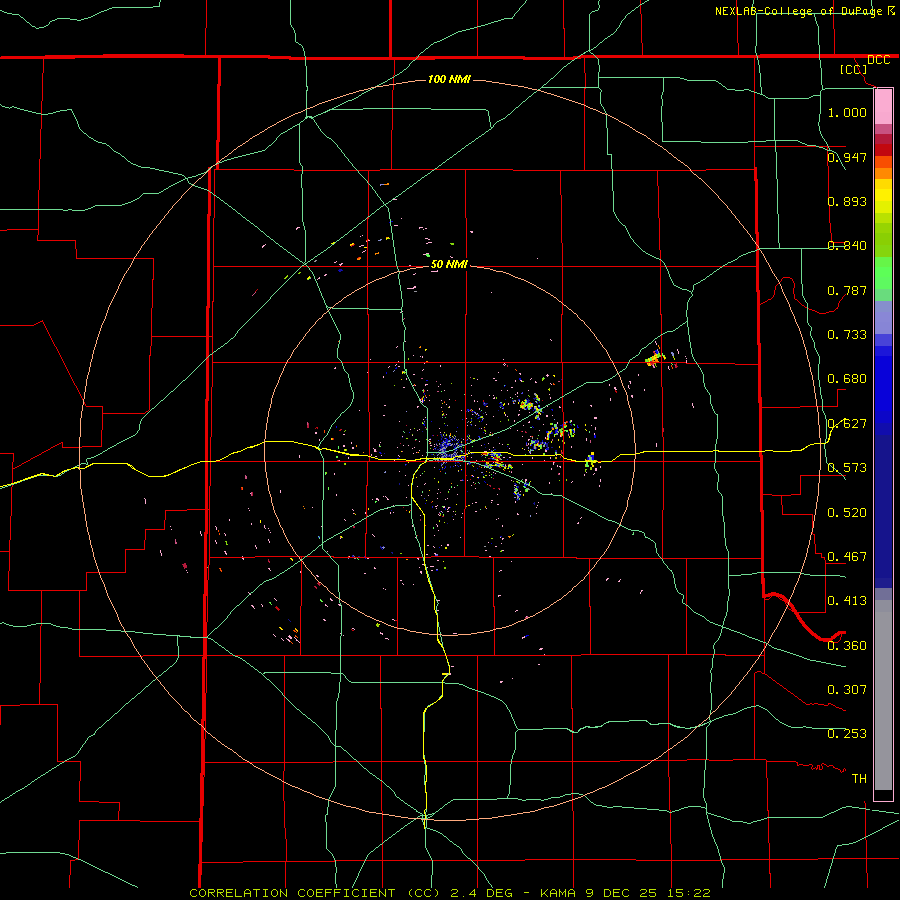Select the 0.733 scale value
This screenshot has height=900, width=900.
pyautogui.click(x=847, y=334)
